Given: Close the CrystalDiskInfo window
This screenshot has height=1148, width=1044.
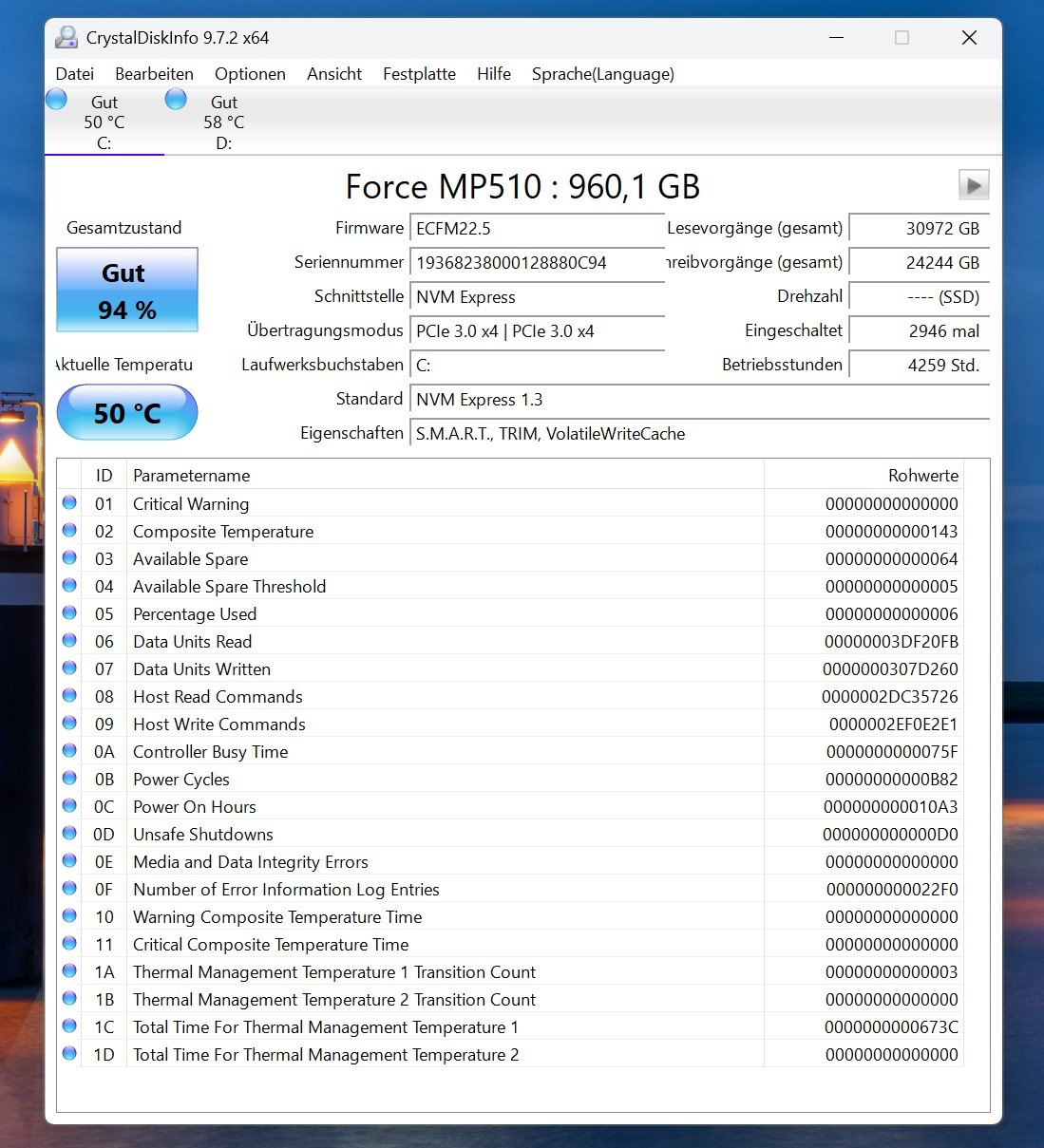Looking at the screenshot, I should tap(969, 38).
